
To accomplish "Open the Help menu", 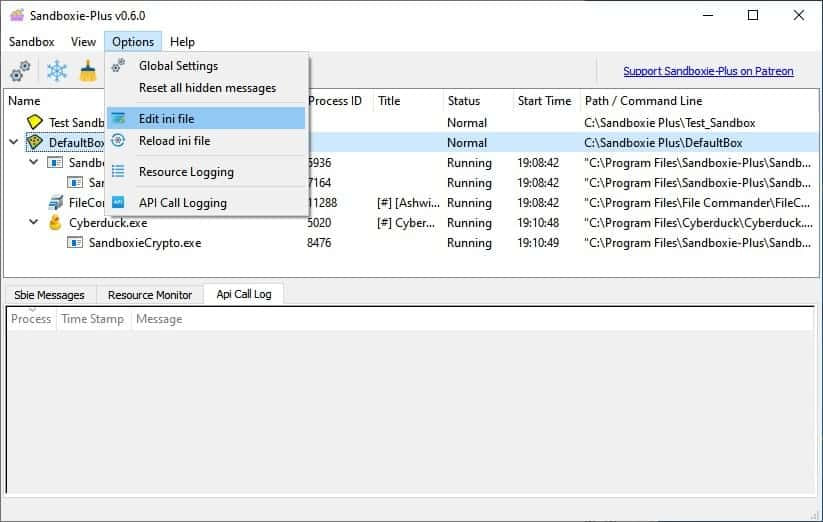I will [x=182, y=42].
